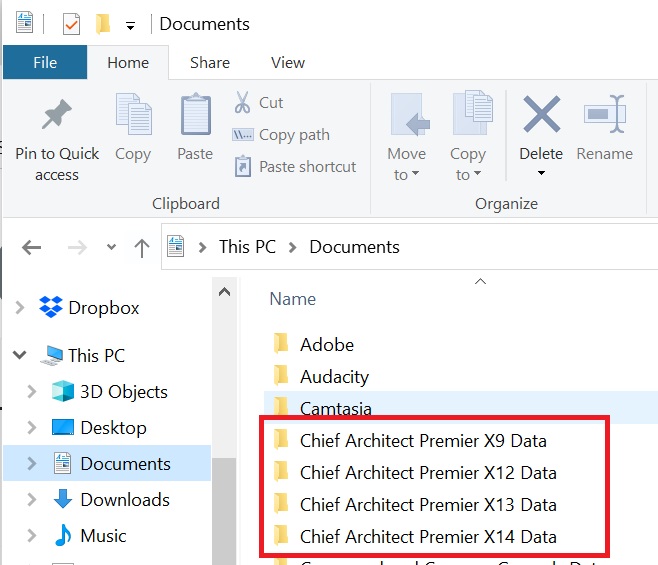Expand the Delete options arrow
The width and height of the screenshot is (658, 565).
541,173
